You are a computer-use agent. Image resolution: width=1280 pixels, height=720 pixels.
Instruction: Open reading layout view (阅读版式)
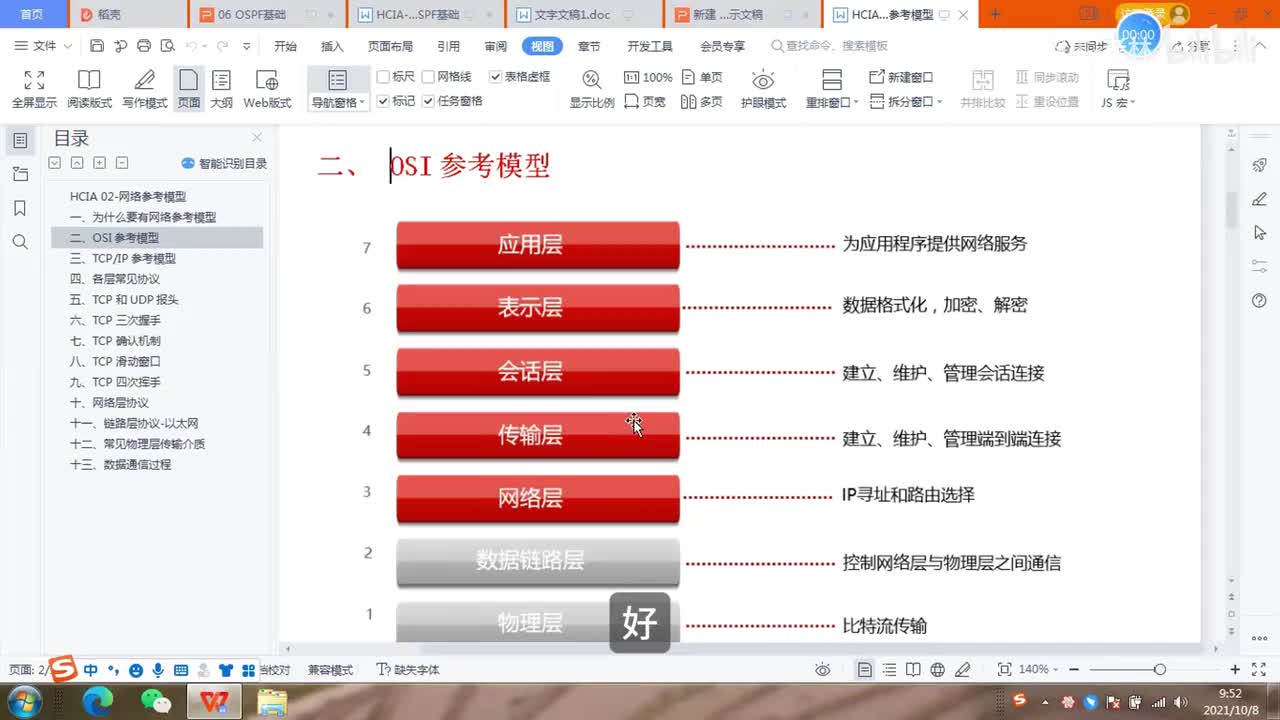click(89, 89)
